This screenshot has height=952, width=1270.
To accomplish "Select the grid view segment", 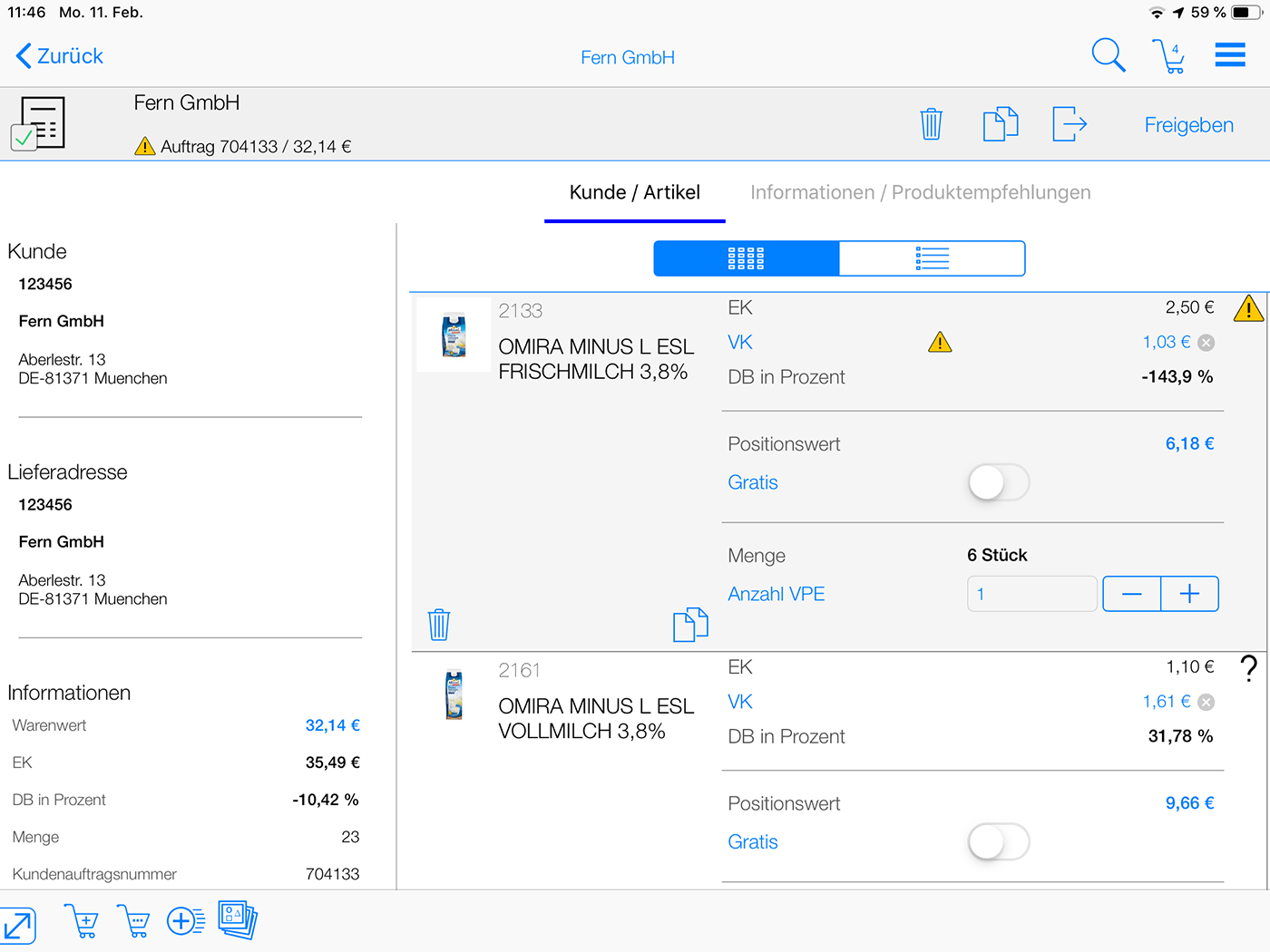I will click(747, 258).
